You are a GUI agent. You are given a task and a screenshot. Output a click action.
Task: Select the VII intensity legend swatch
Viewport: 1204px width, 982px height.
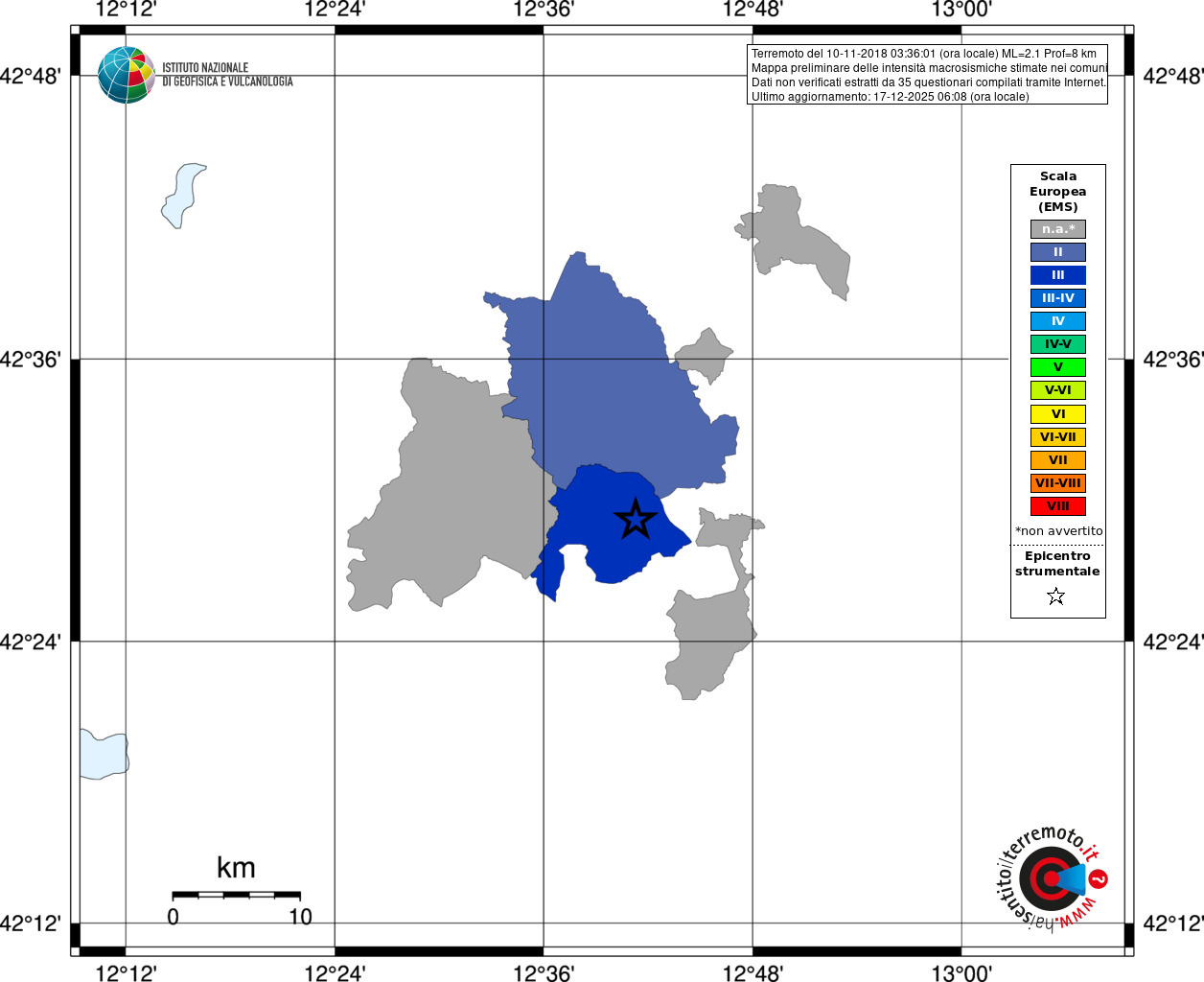(1058, 460)
